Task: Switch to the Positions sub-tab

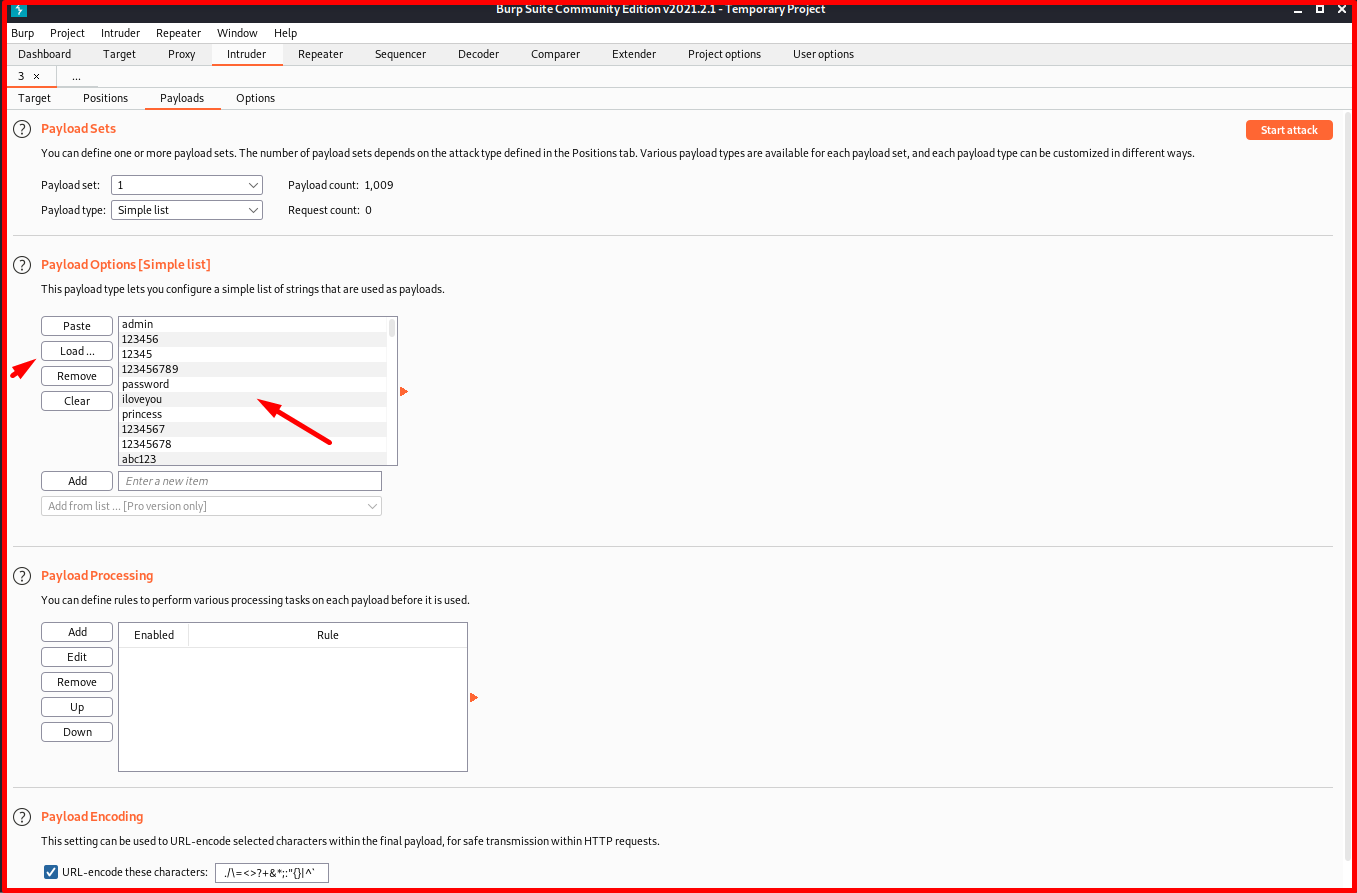Action: [105, 98]
